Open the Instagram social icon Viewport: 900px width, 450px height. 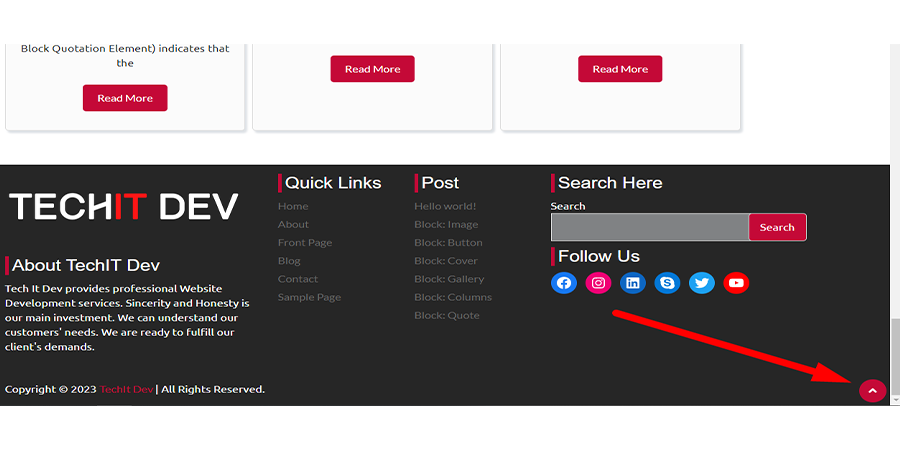[598, 283]
